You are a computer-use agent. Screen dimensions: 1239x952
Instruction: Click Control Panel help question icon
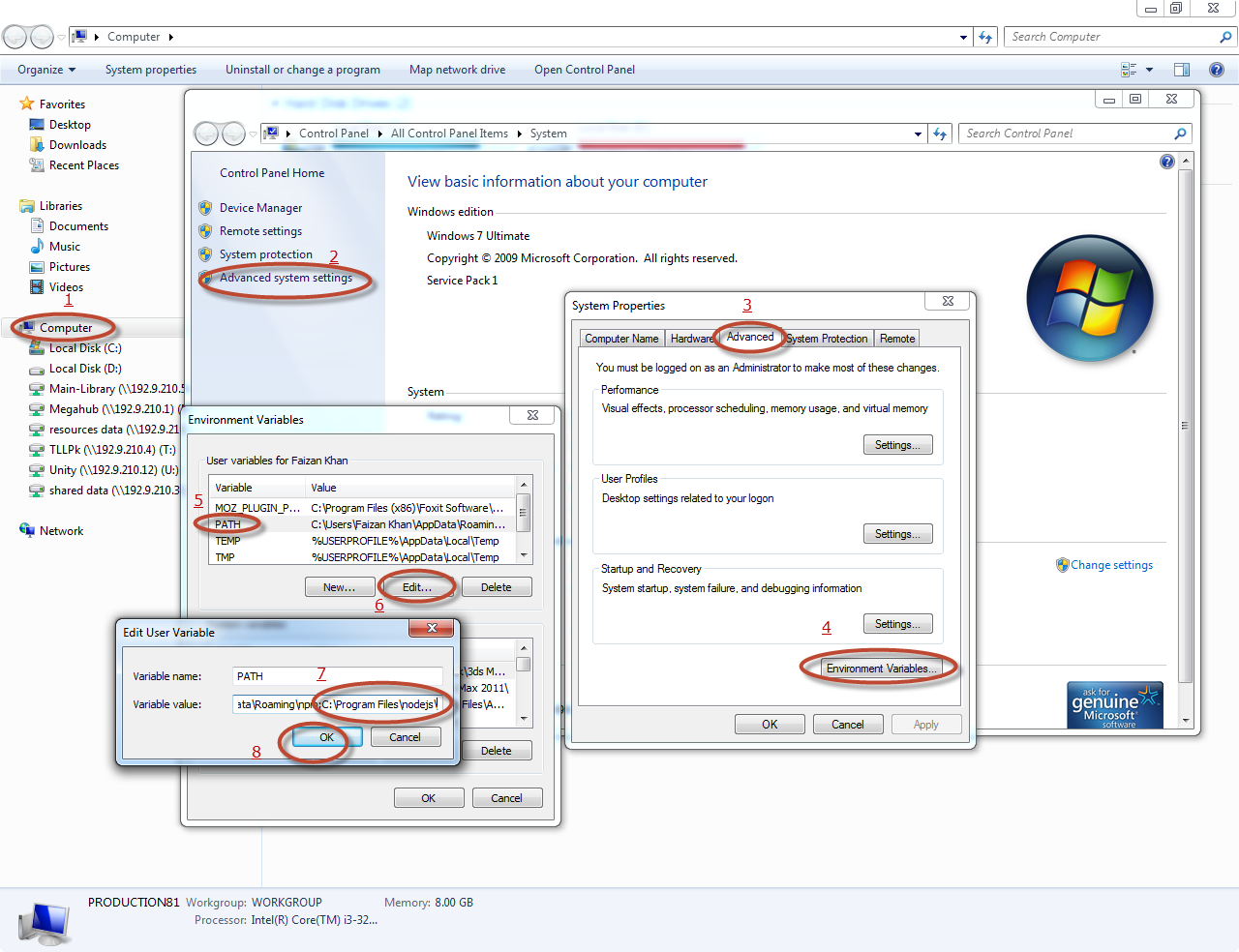point(1167,162)
